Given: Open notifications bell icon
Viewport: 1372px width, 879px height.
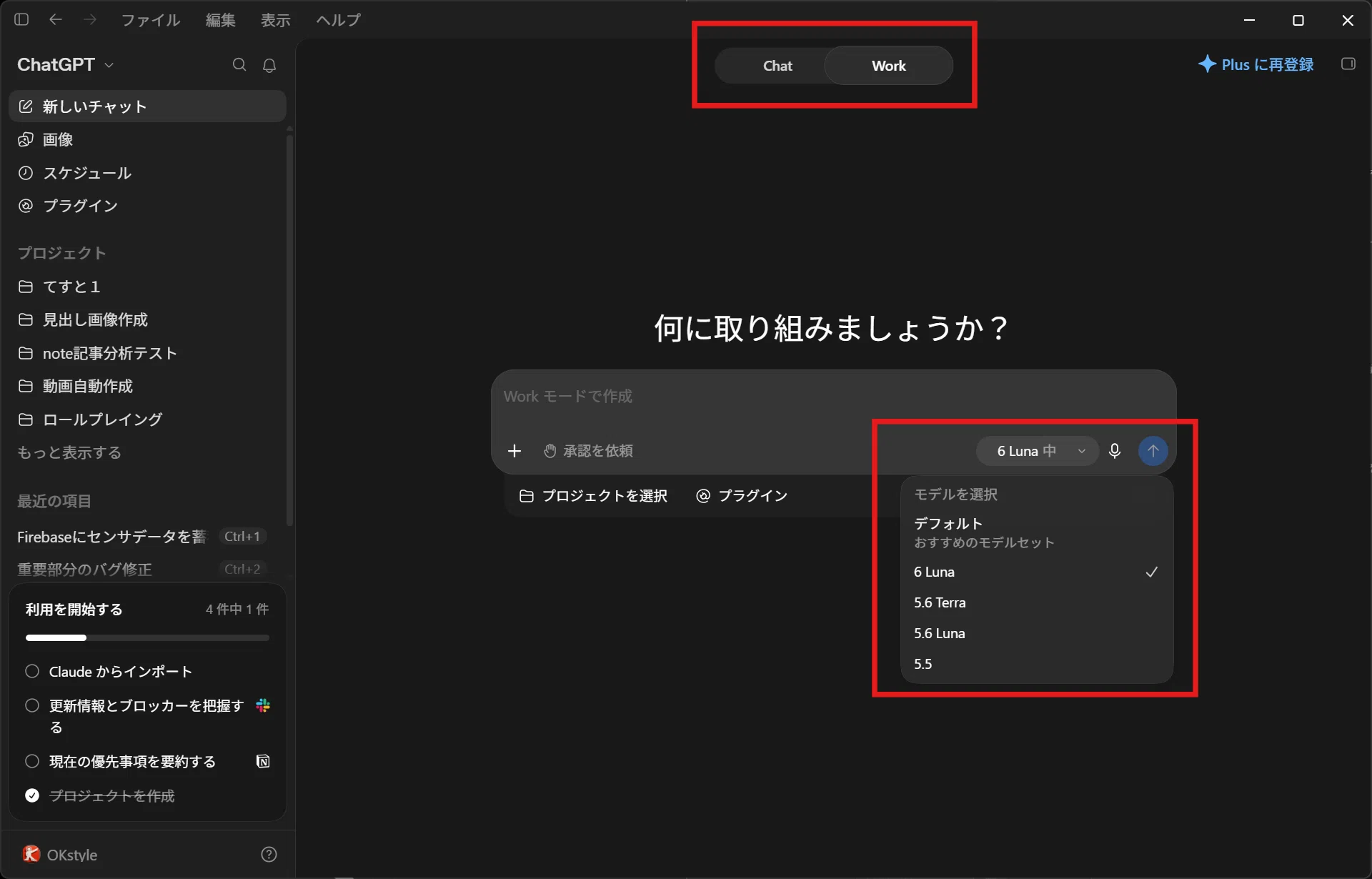Looking at the screenshot, I should click(269, 65).
